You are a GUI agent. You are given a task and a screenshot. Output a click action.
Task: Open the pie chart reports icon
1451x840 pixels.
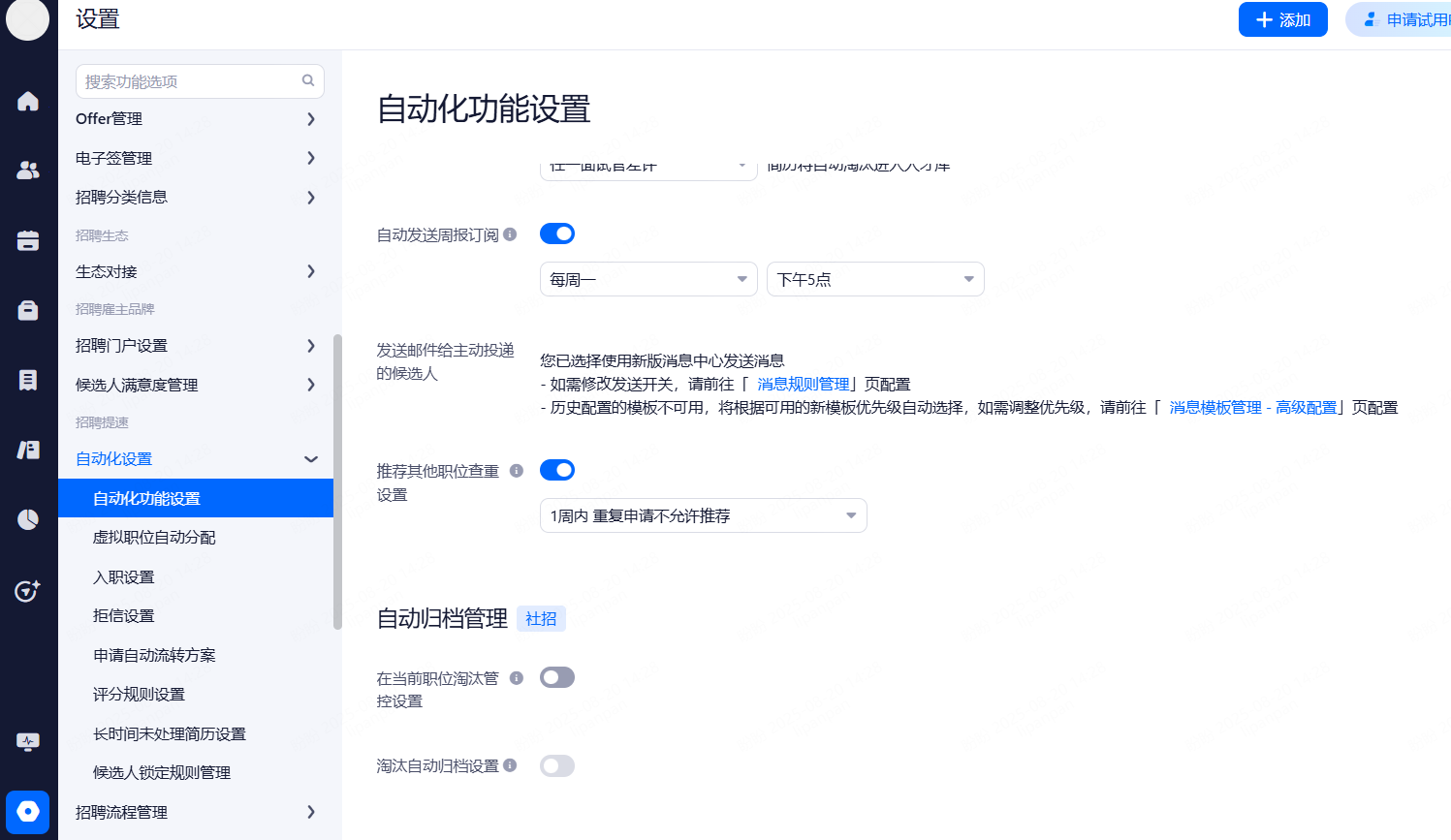tap(28, 519)
